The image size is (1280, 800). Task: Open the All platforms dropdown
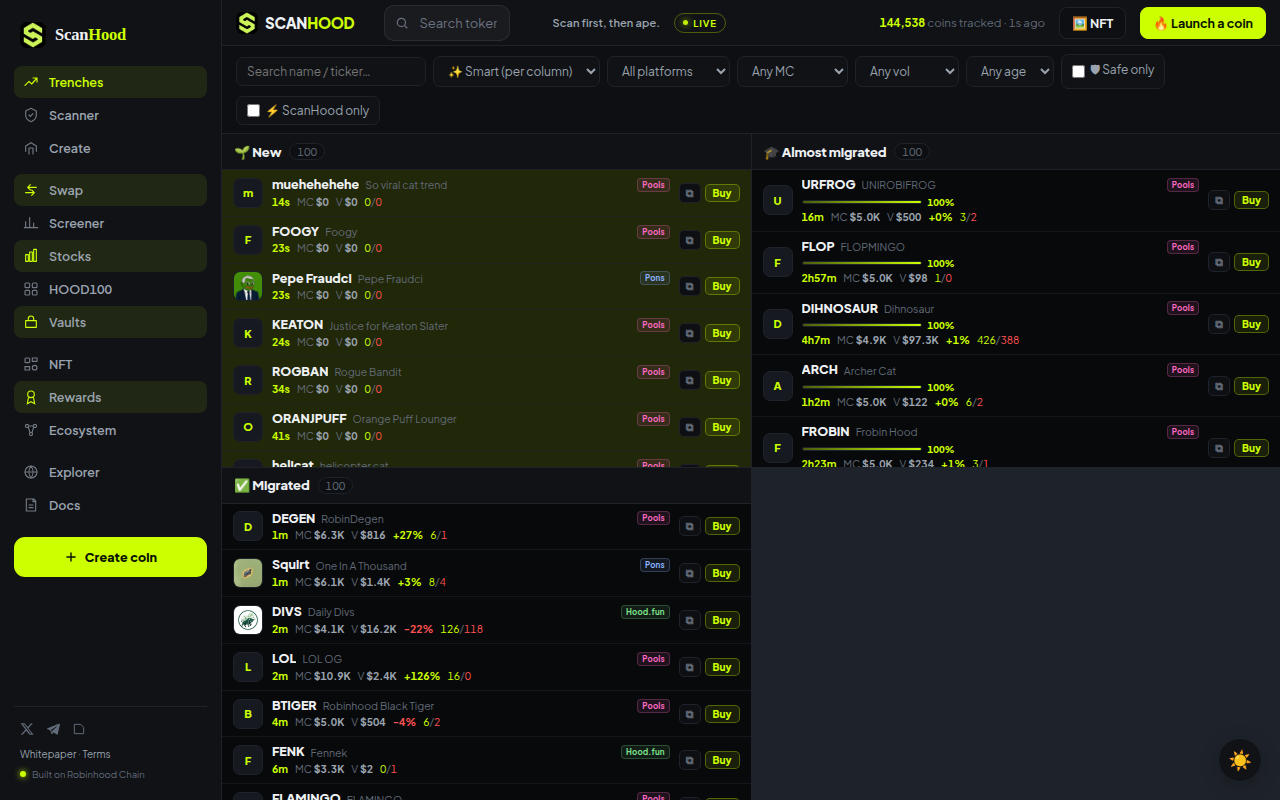click(x=668, y=71)
